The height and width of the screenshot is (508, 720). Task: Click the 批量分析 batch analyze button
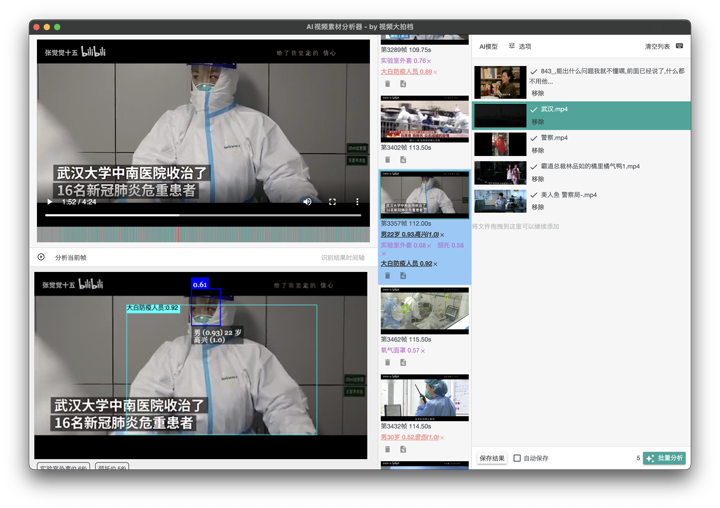(x=664, y=458)
